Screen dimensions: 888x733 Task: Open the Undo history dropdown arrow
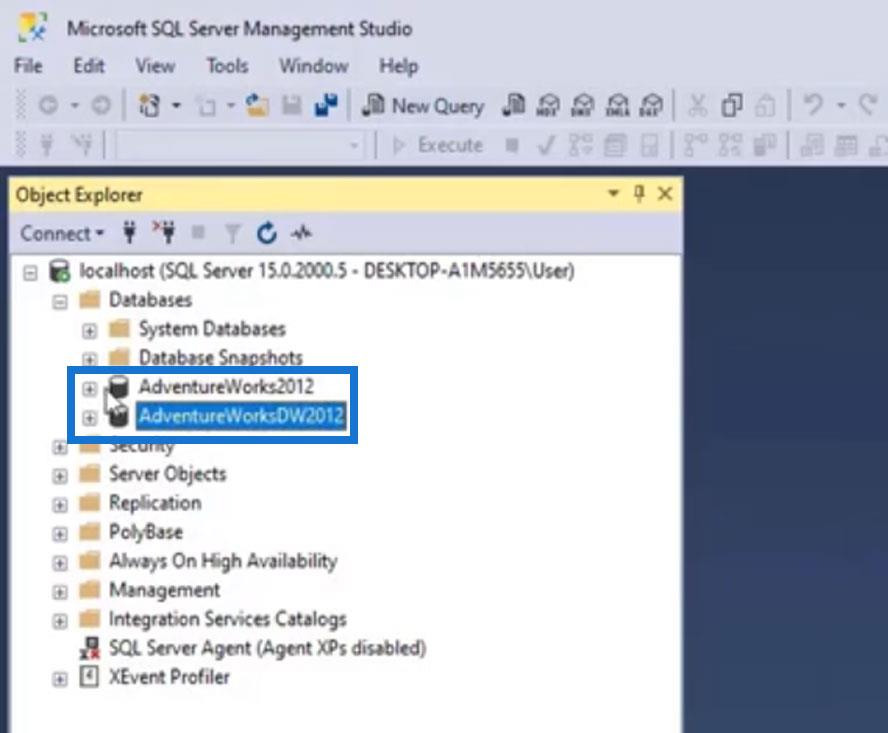pyautogui.click(x=841, y=105)
